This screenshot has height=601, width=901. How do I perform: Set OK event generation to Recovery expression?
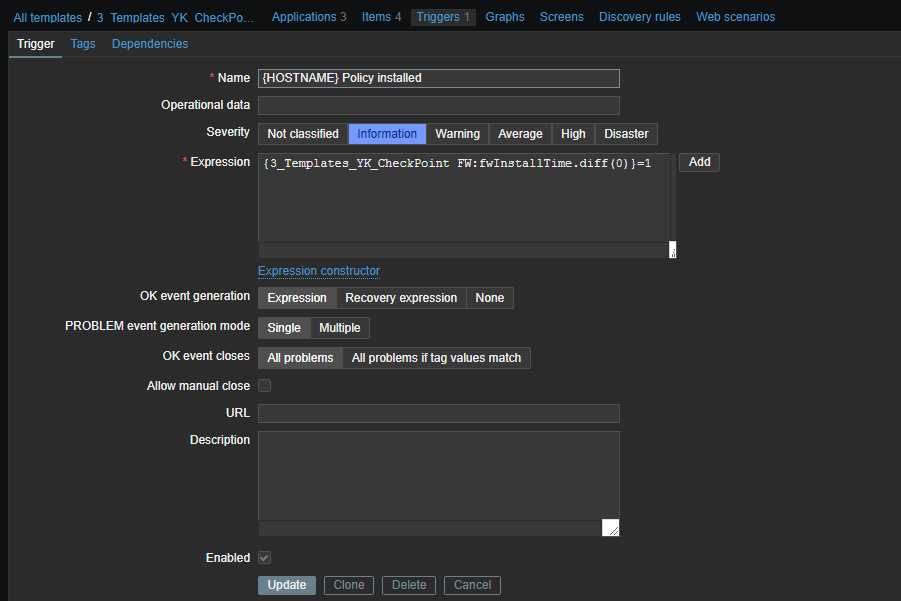401,298
